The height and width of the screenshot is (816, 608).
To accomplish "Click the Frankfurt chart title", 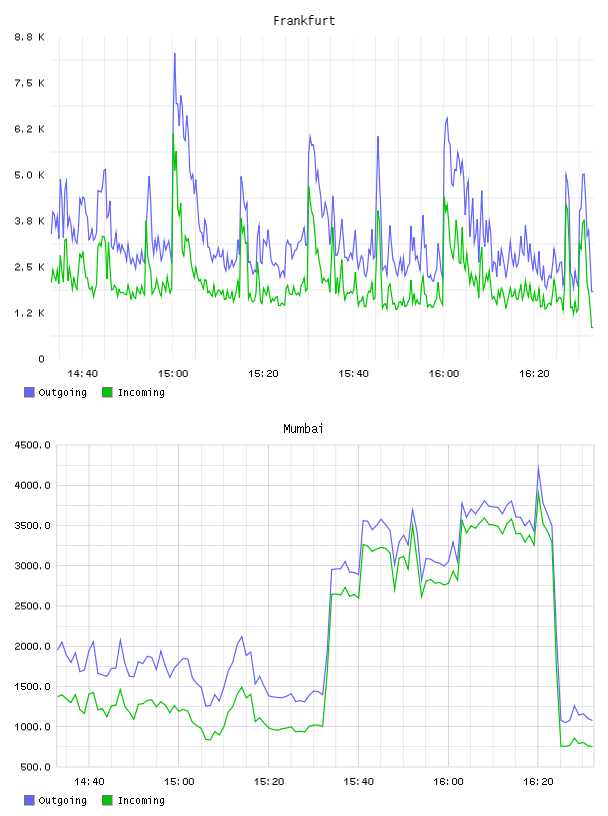I will (304, 21).
